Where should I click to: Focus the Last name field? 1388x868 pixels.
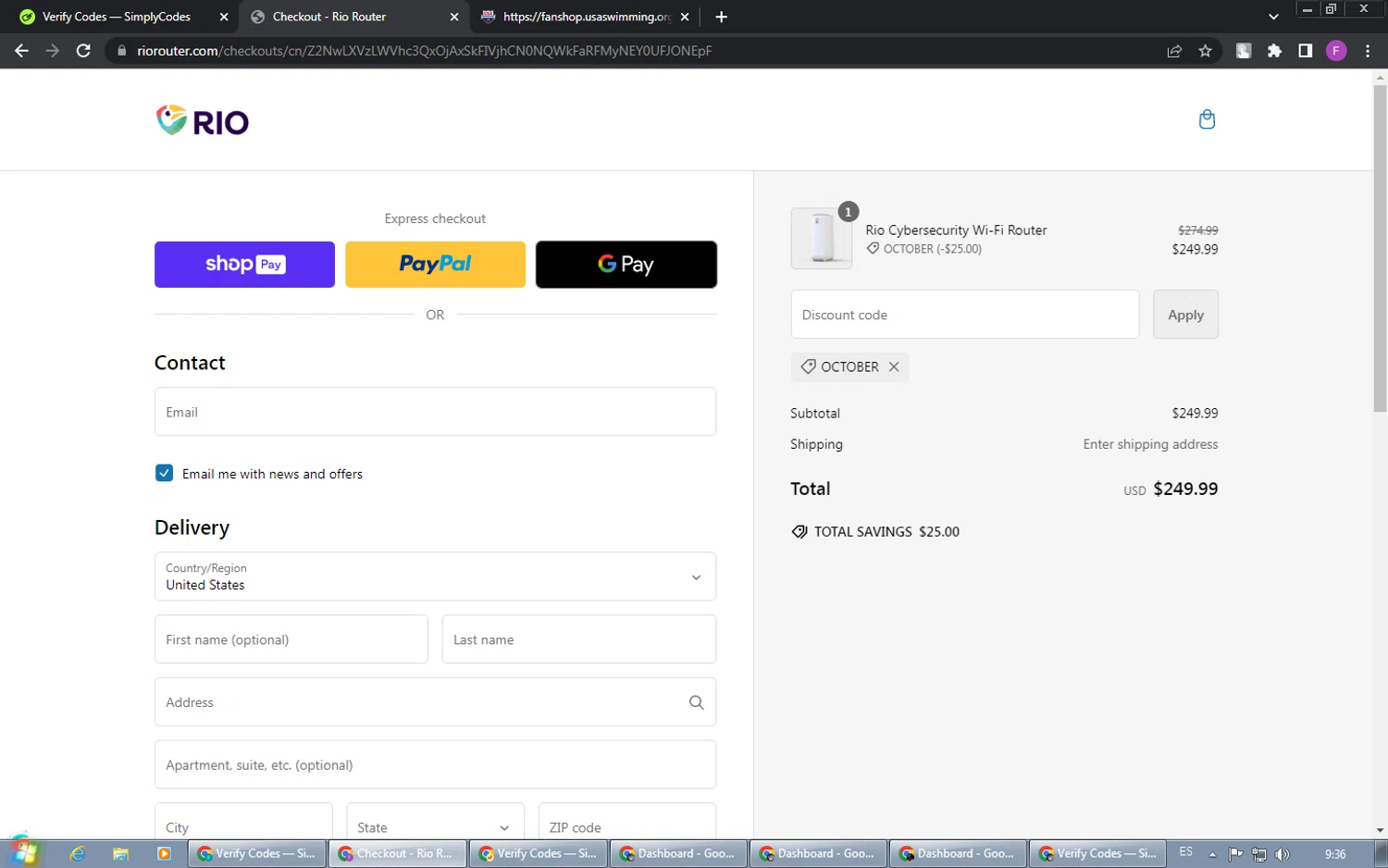click(x=579, y=639)
